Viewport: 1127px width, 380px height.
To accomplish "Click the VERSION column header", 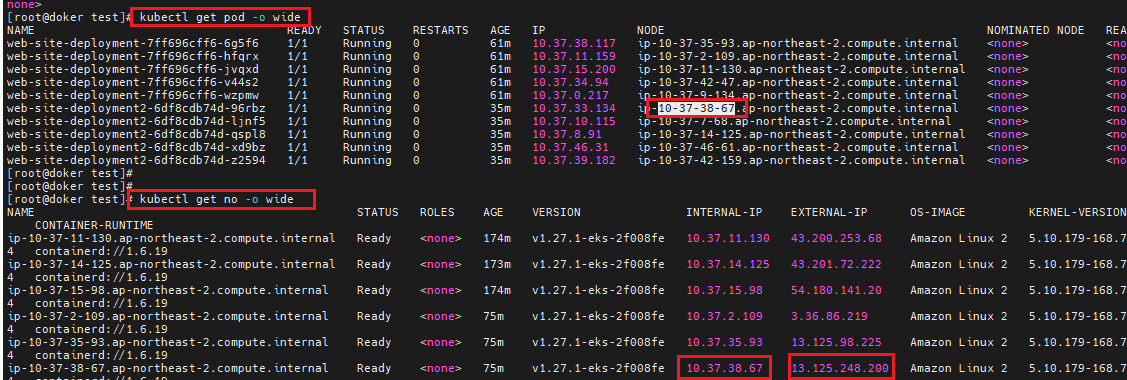I will [556, 213].
